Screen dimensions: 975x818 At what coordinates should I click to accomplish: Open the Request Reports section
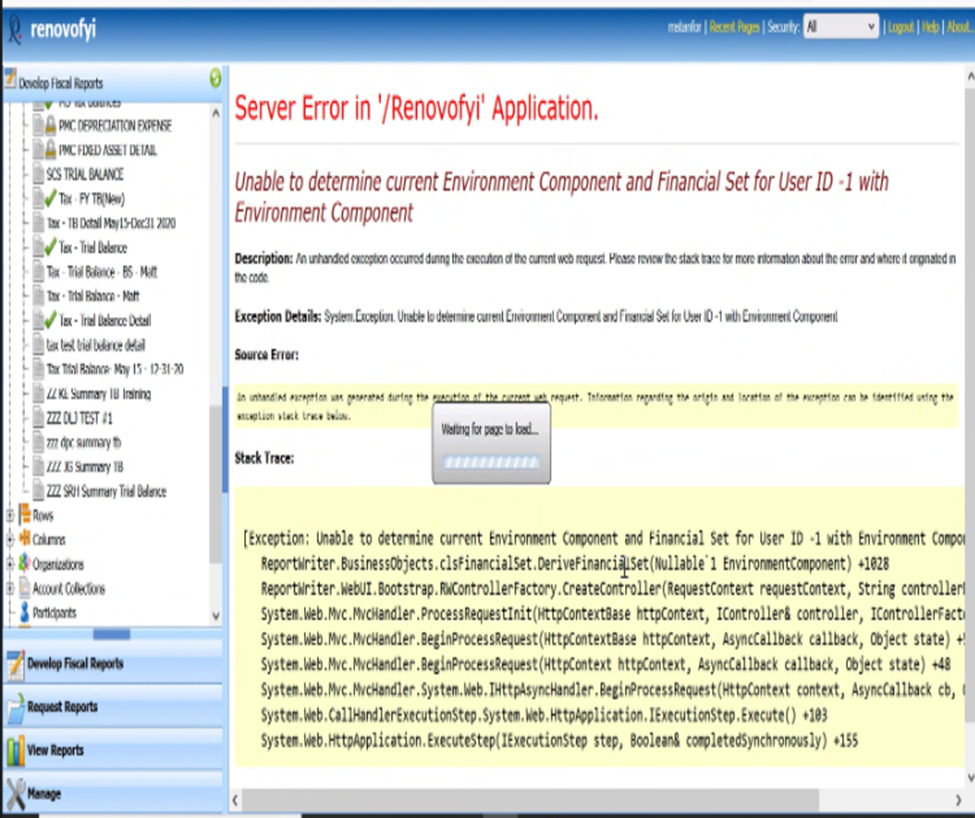click(x=113, y=707)
